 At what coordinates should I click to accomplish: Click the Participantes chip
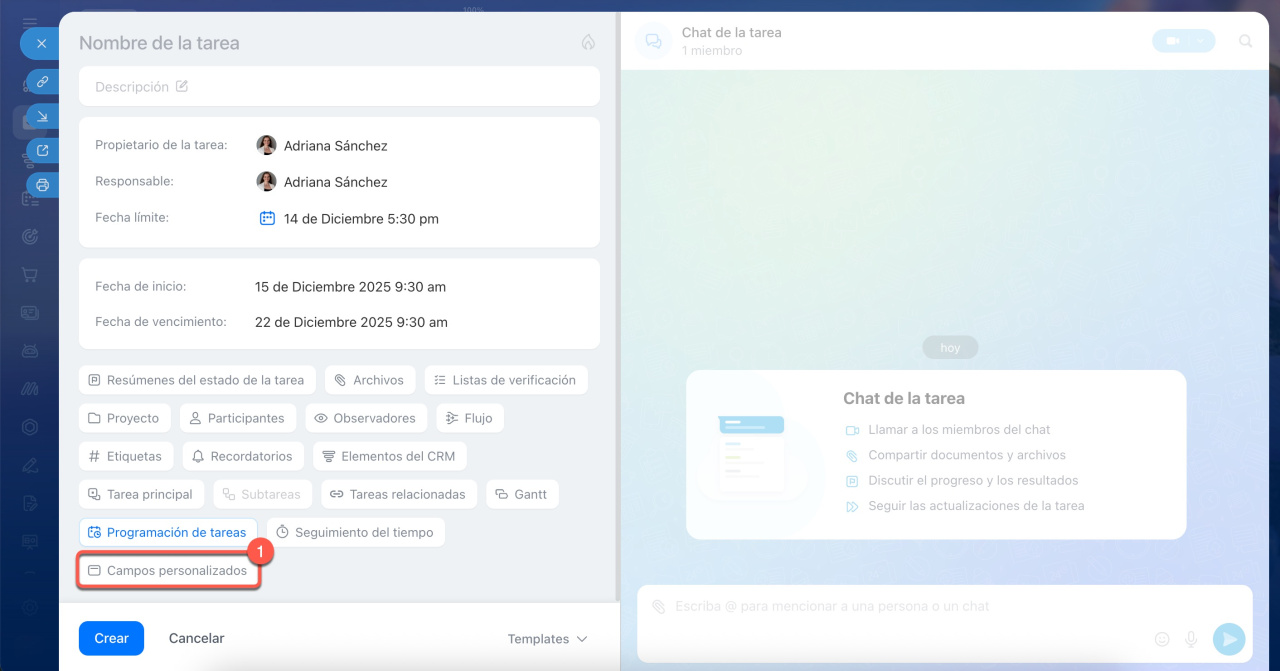pos(238,418)
